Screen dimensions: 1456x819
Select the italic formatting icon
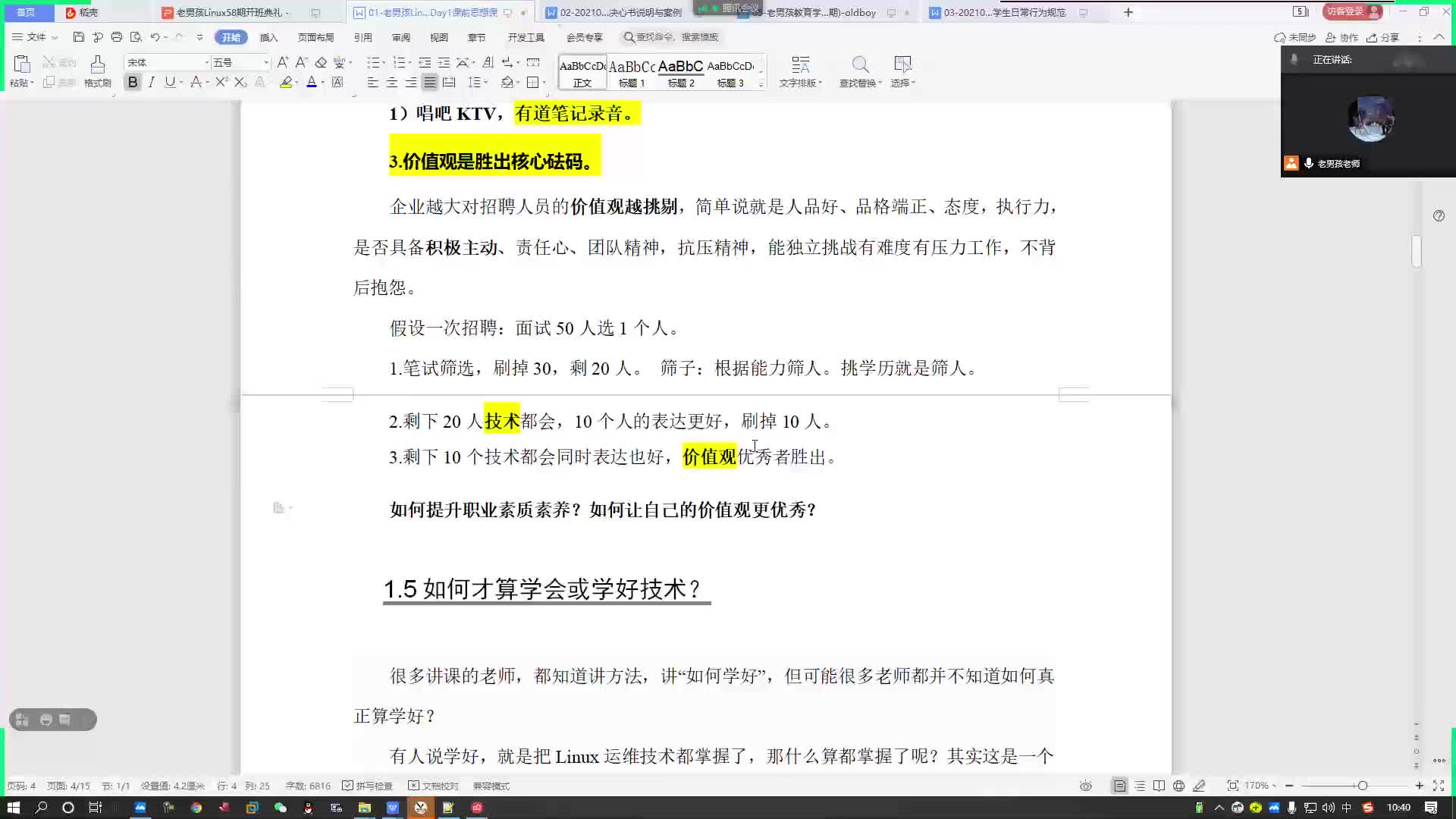150,83
